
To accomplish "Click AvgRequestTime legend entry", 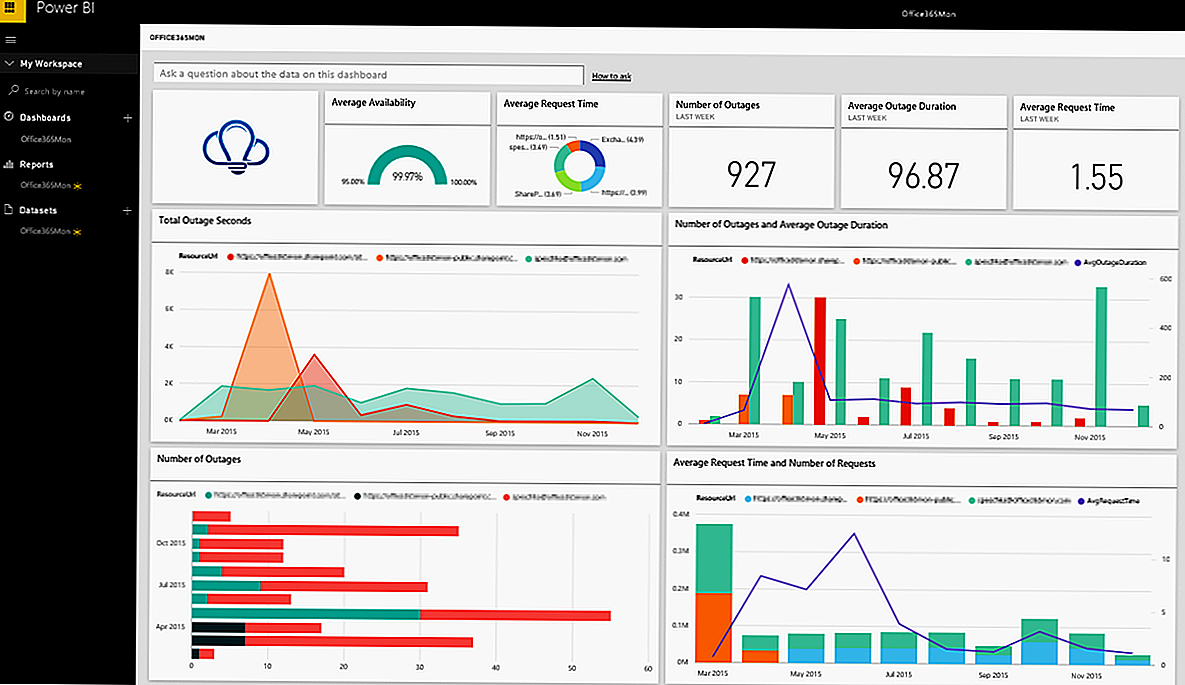I will 1109,501.
